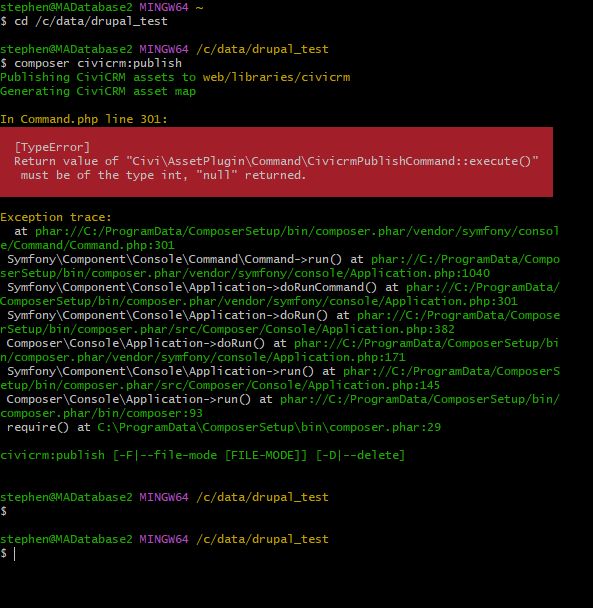Click 'composer.phar/bin/composer:93' path line
Screen dimensions: 593x608
tap(101, 413)
